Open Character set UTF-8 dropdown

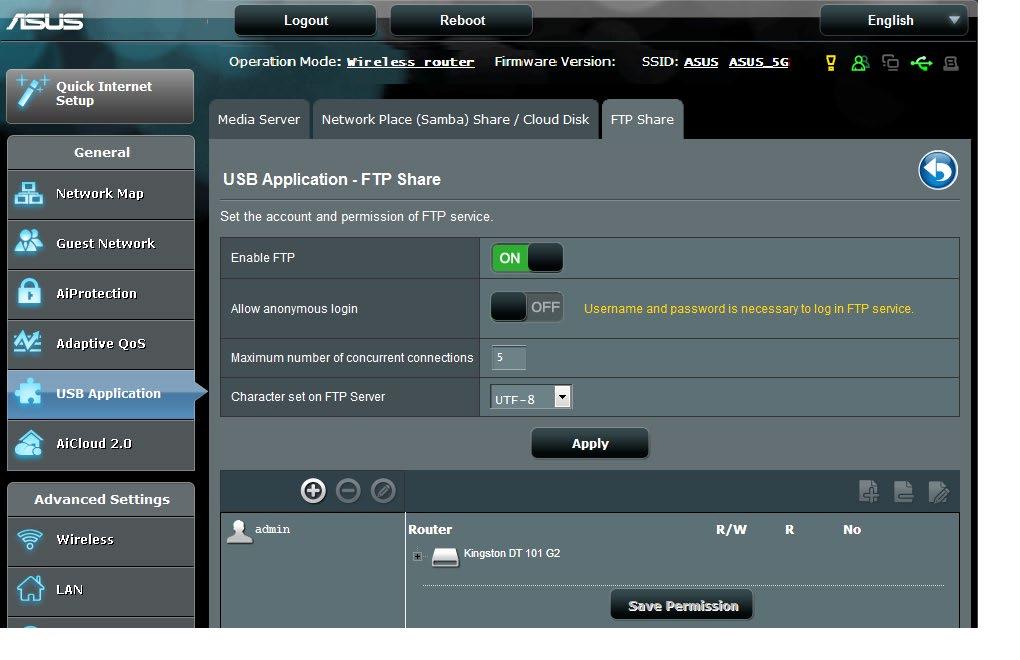(x=531, y=397)
